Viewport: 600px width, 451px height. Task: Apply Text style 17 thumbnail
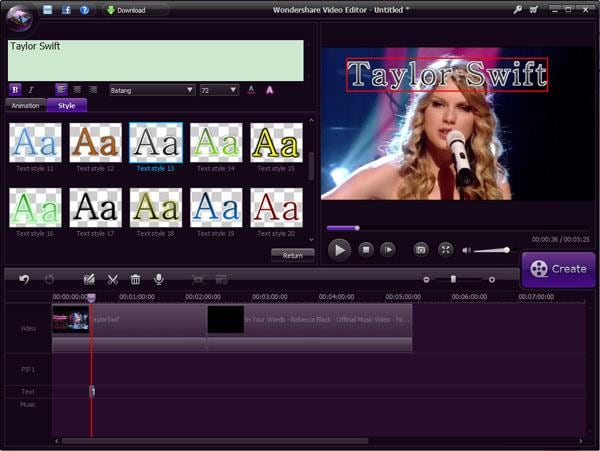(x=96, y=208)
